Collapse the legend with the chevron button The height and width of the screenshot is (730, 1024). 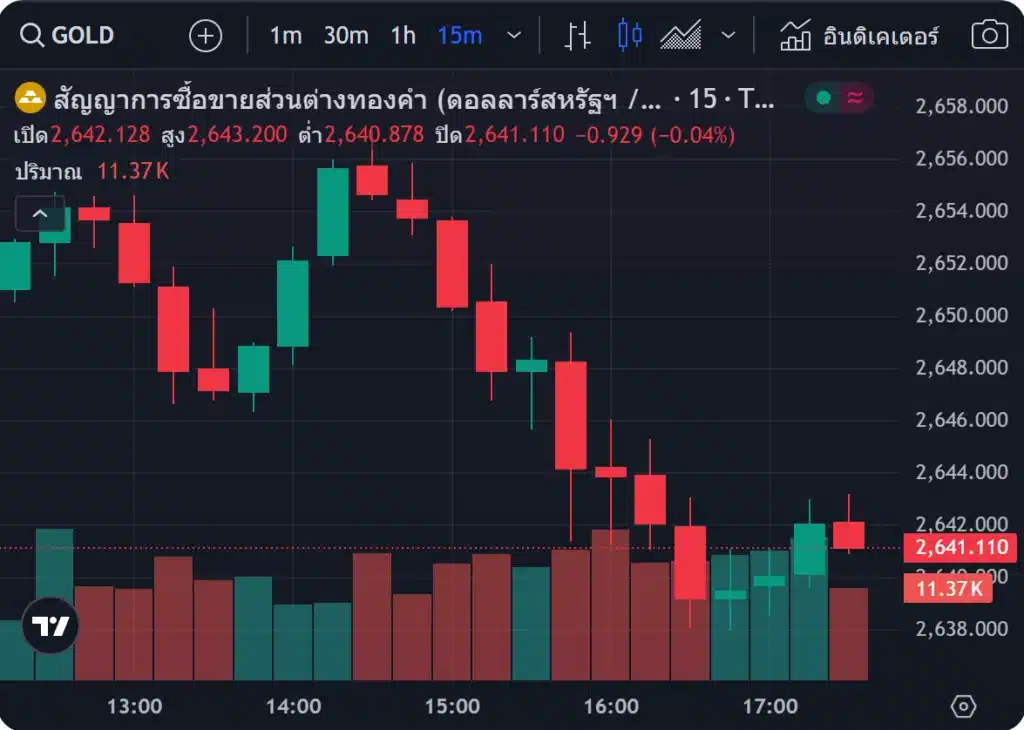tap(40, 213)
